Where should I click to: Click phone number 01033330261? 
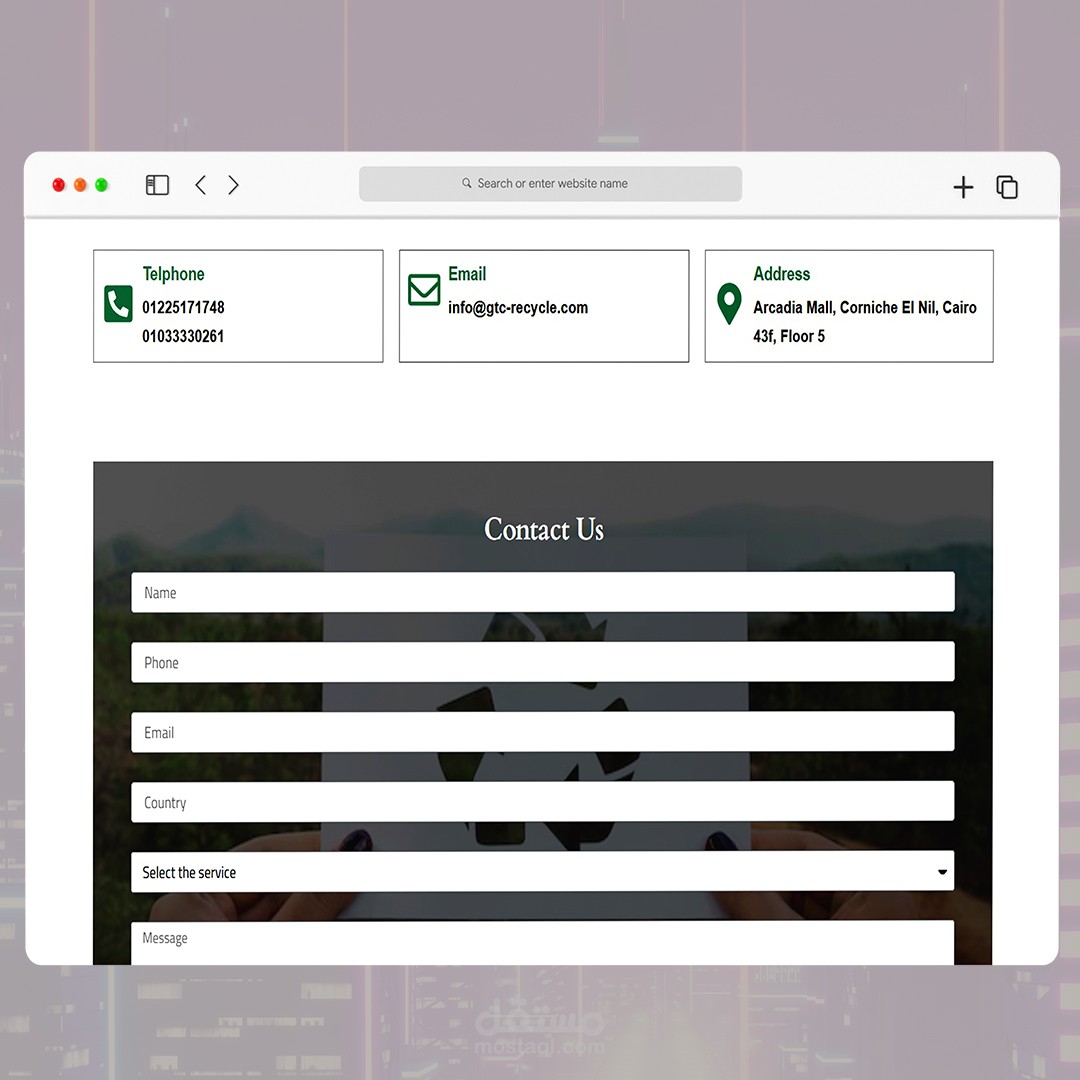point(183,336)
